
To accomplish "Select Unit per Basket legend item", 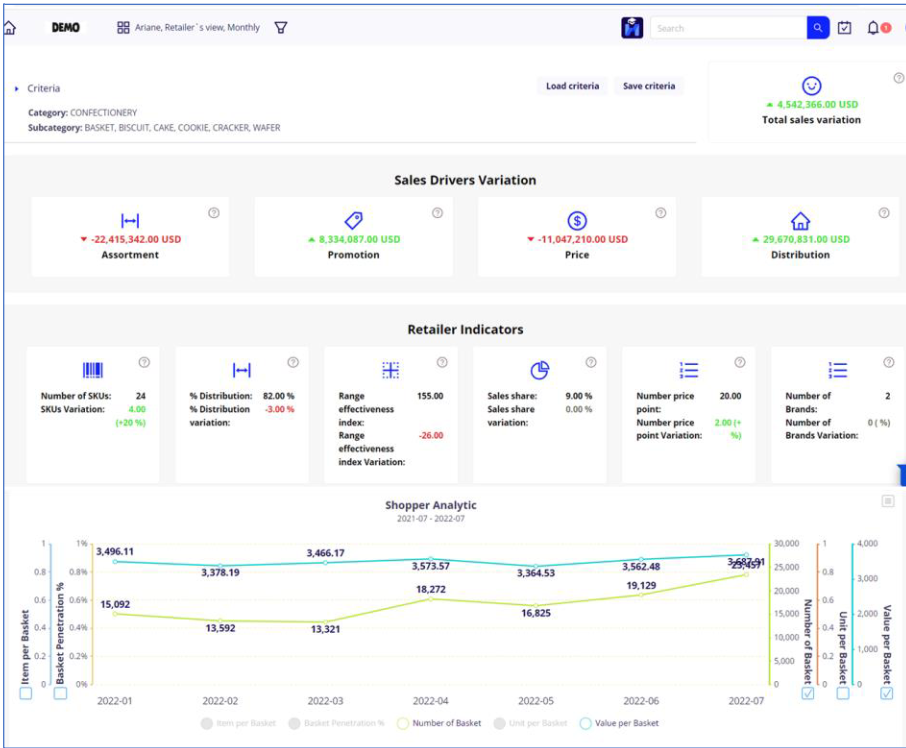I will (534, 723).
